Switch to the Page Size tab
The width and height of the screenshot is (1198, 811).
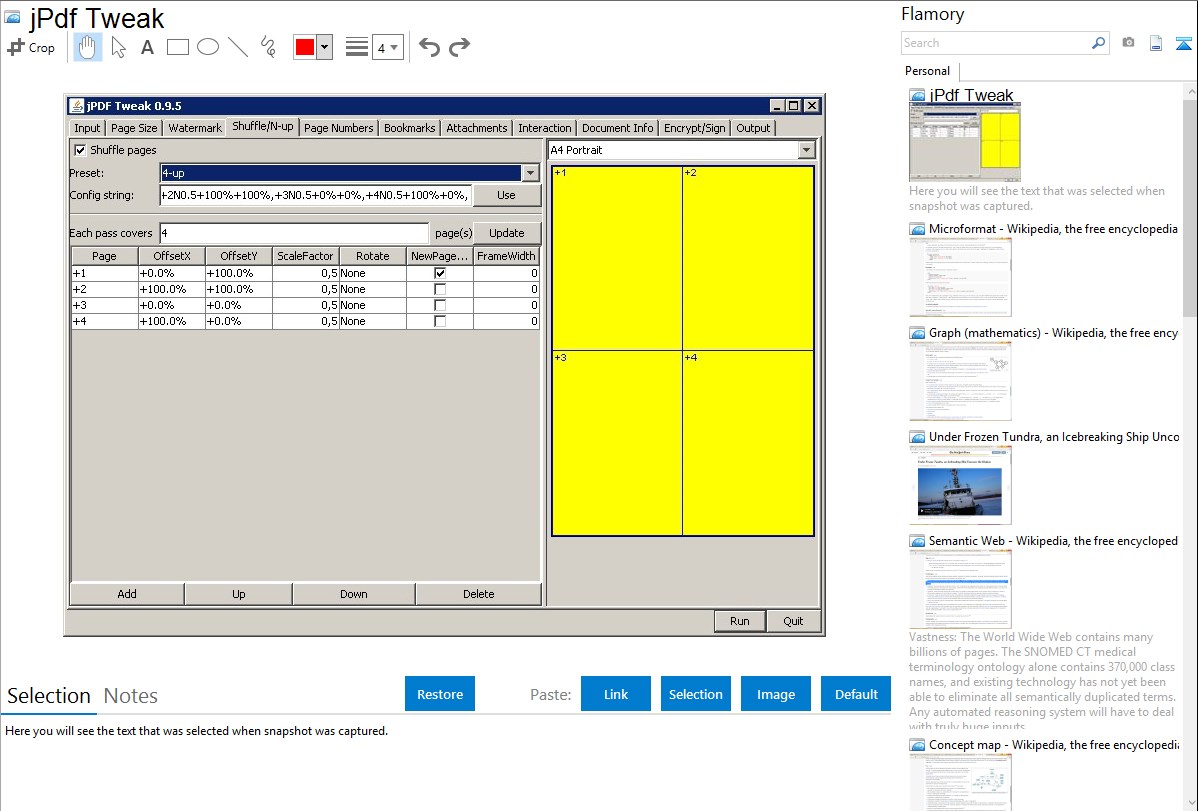134,128
